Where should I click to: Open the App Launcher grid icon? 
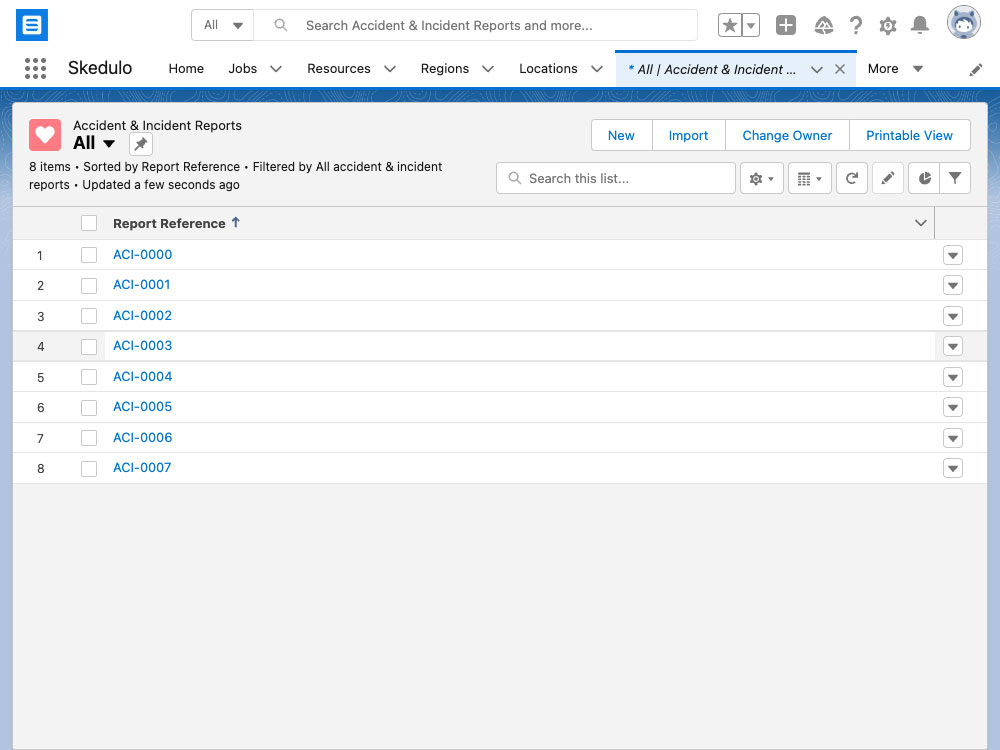(x=35, y=68)
